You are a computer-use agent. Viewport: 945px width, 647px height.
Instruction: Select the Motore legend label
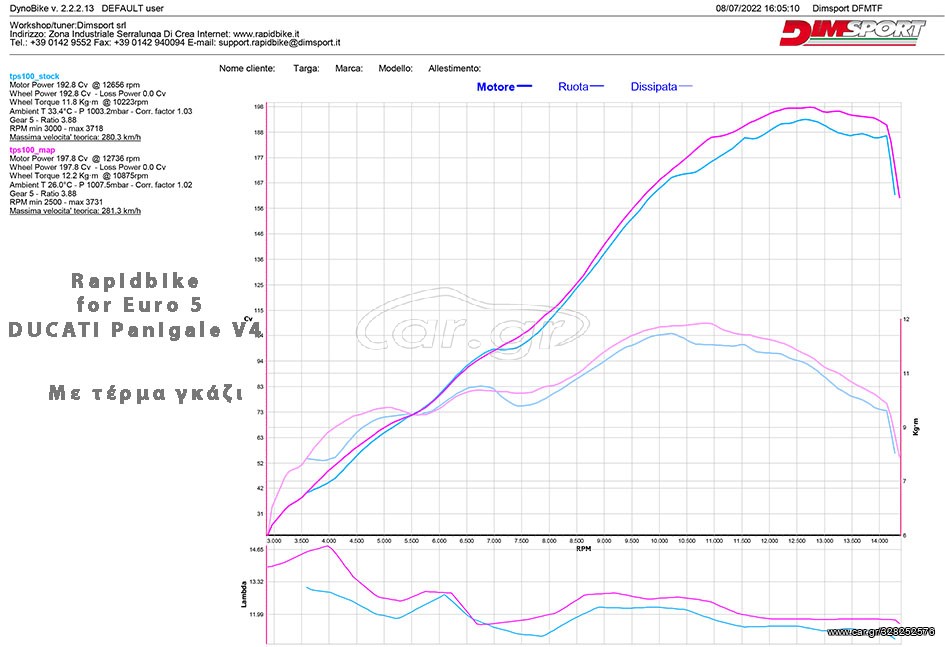pos(495,87)
